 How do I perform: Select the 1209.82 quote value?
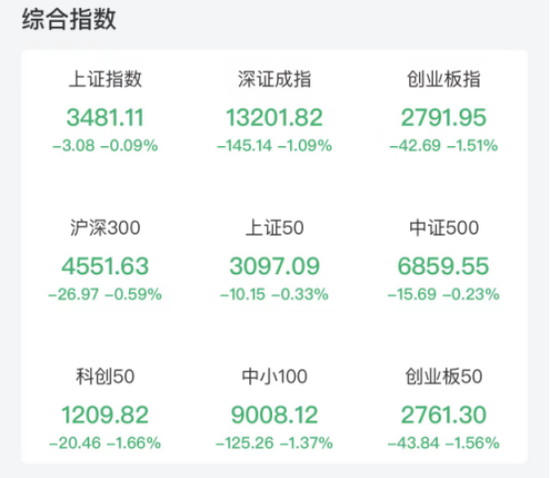[x=105, y=415]
